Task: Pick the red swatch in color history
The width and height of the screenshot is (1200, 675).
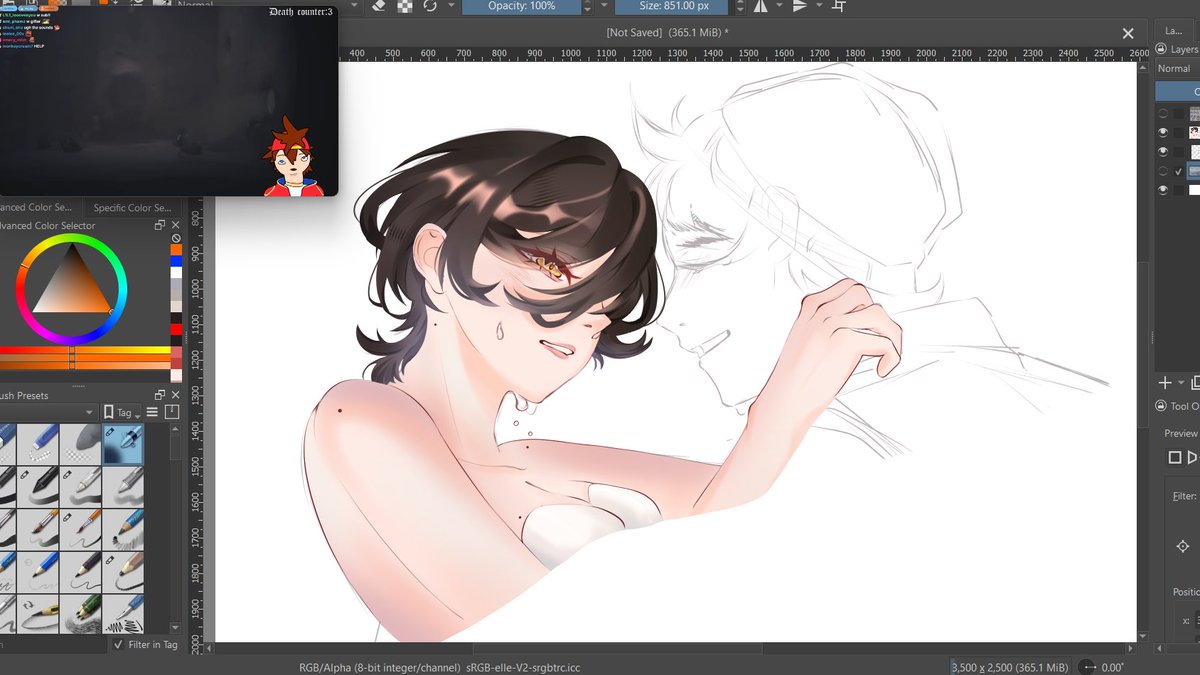Action: coord(176,329)
